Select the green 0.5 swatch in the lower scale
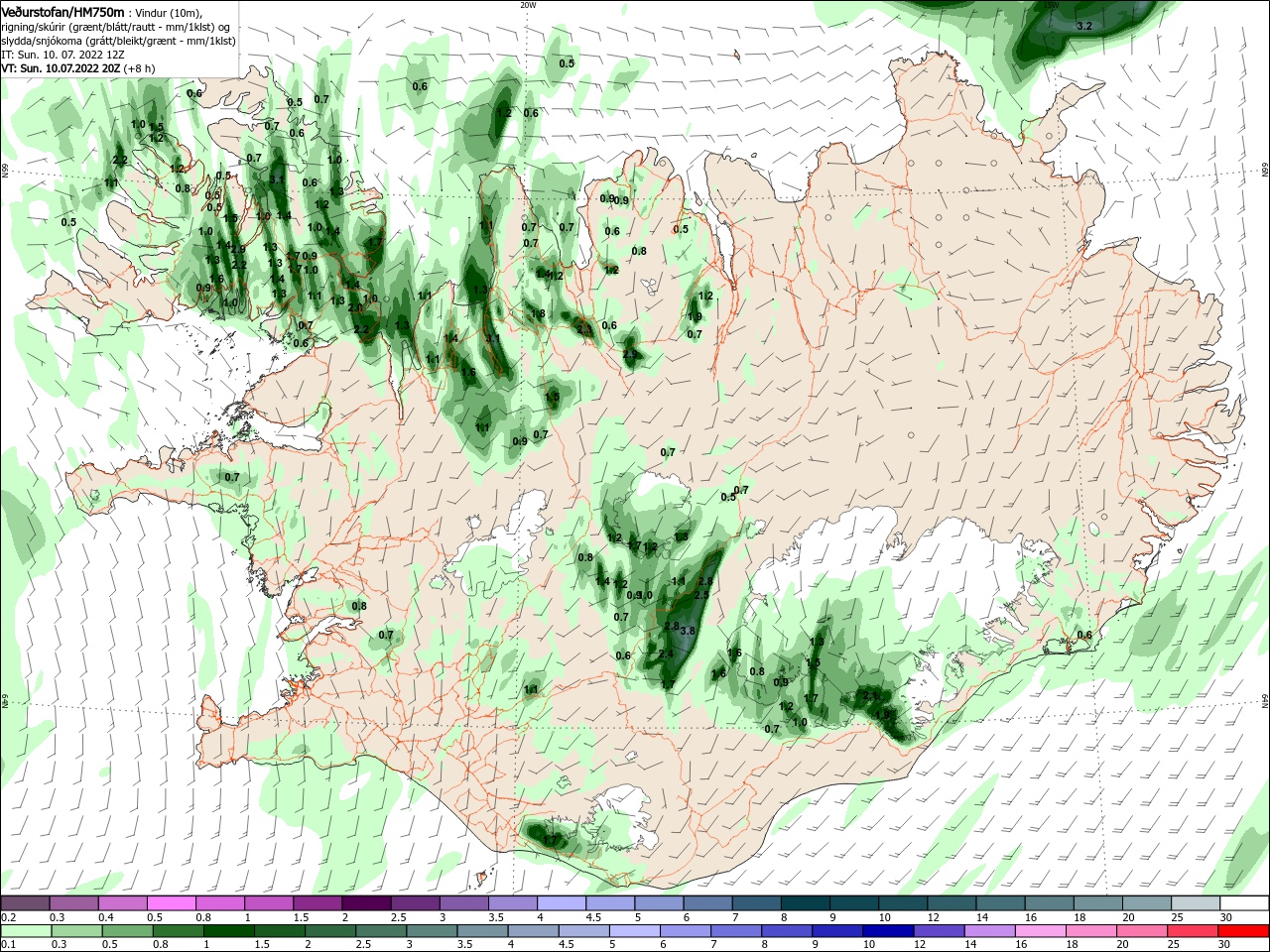The image size is (1270, 952). [127, 931]
